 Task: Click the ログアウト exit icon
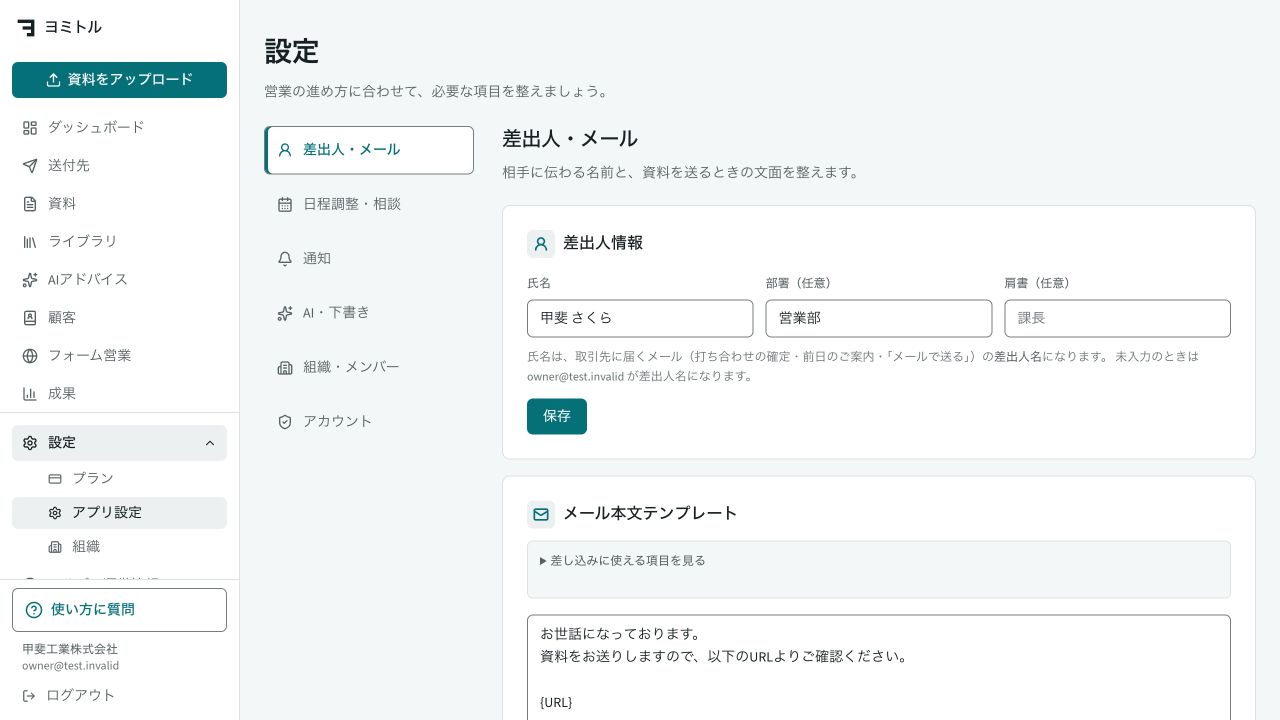[29, 696]
